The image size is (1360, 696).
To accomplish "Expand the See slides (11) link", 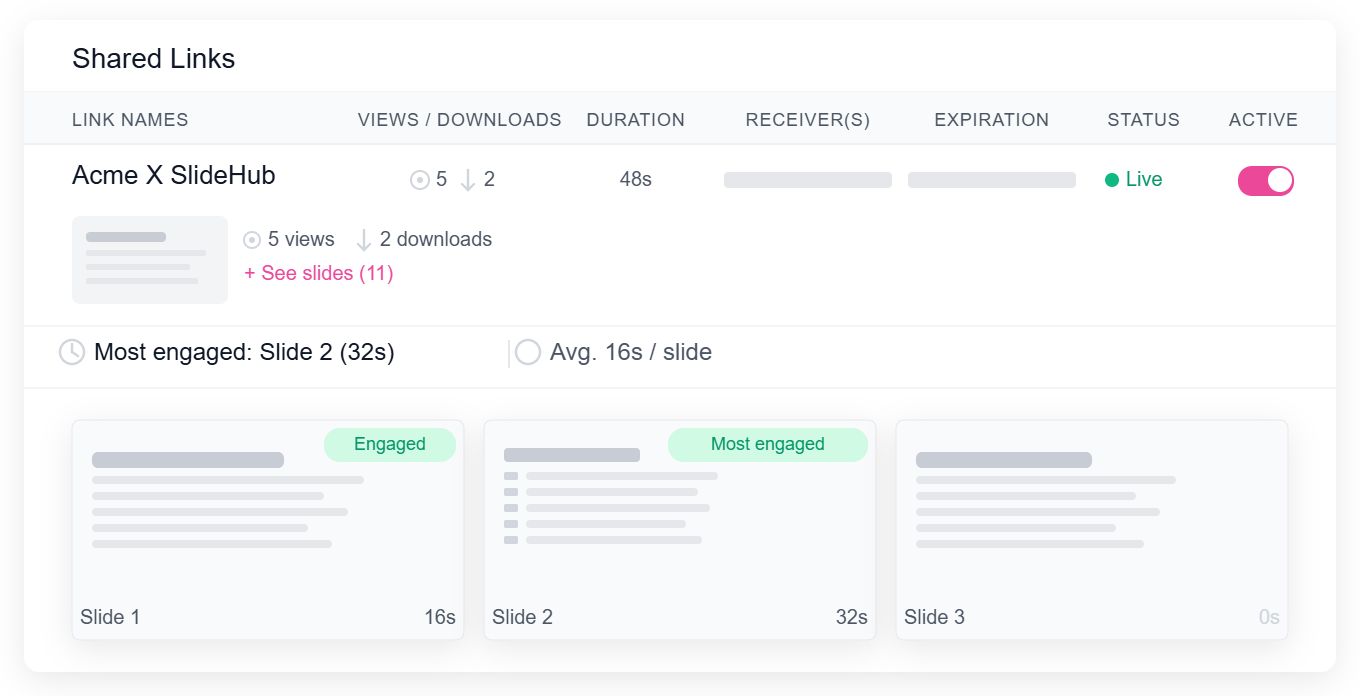I will pos(319,273).
